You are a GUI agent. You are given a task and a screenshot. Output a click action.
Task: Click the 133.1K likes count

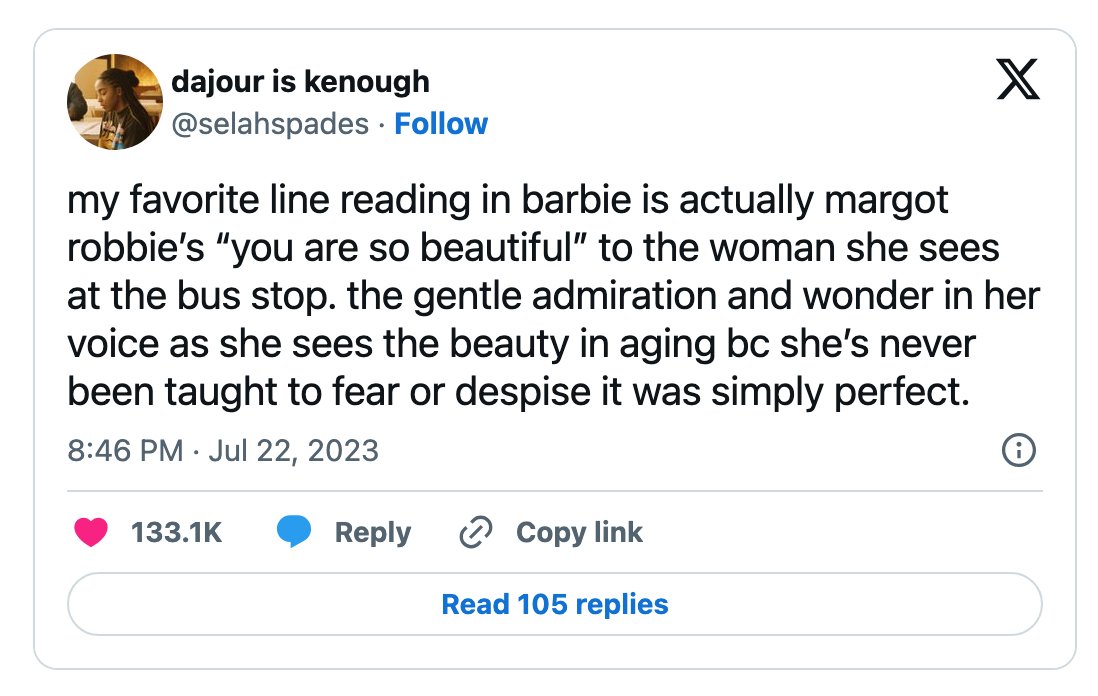point(176,532)
